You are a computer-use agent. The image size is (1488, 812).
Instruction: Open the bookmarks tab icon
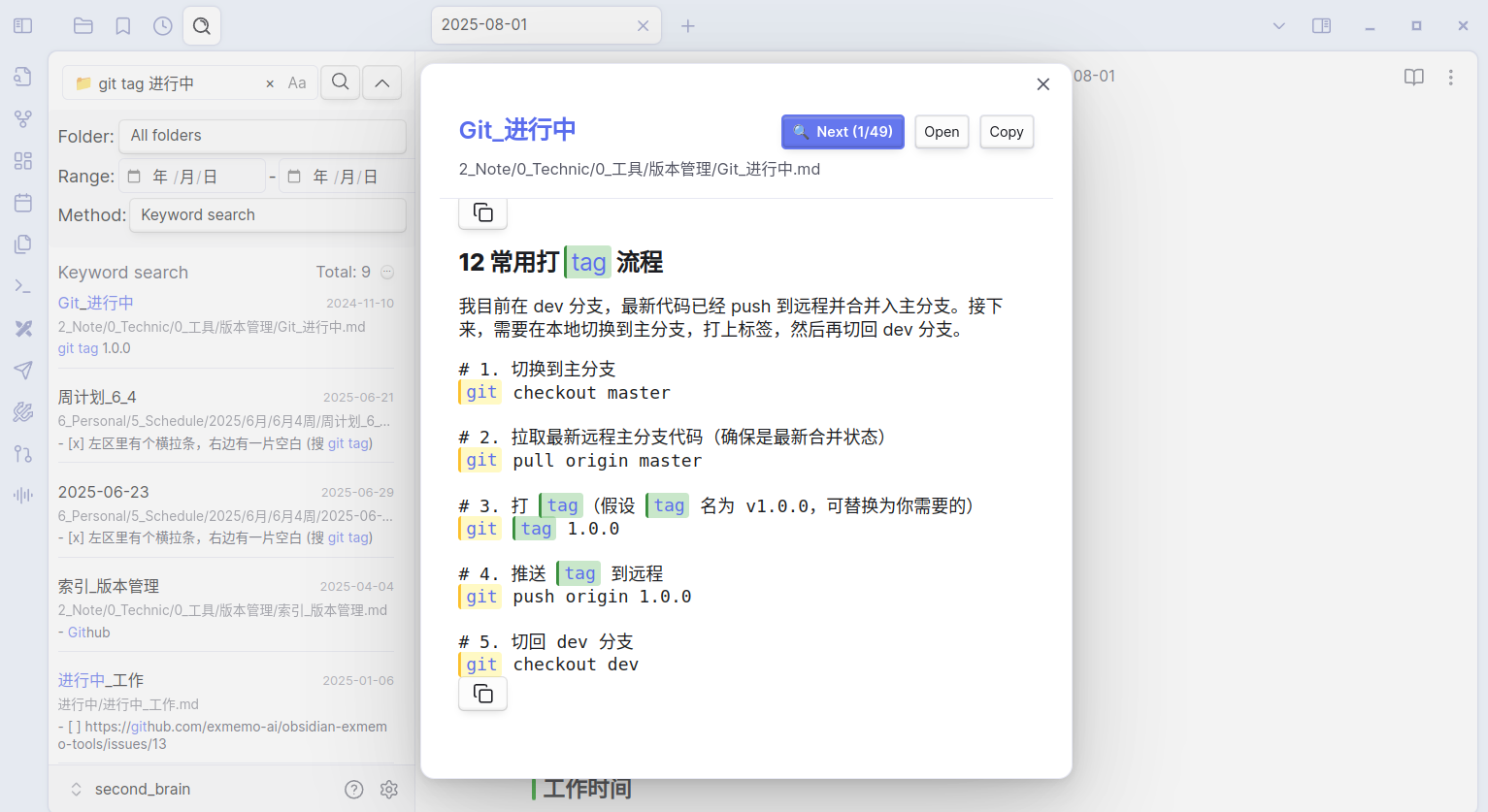123,26
